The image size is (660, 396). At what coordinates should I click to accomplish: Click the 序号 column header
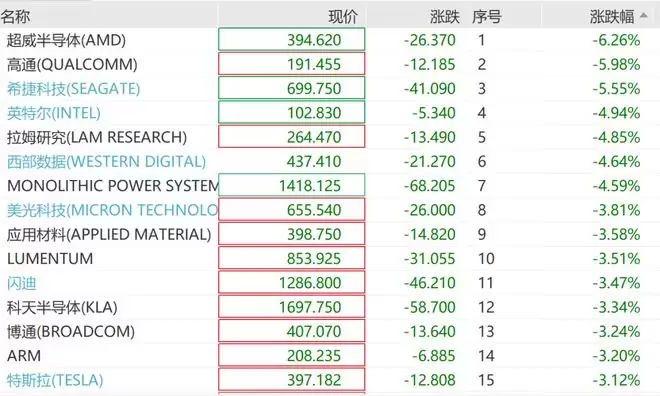coord(487,17)
